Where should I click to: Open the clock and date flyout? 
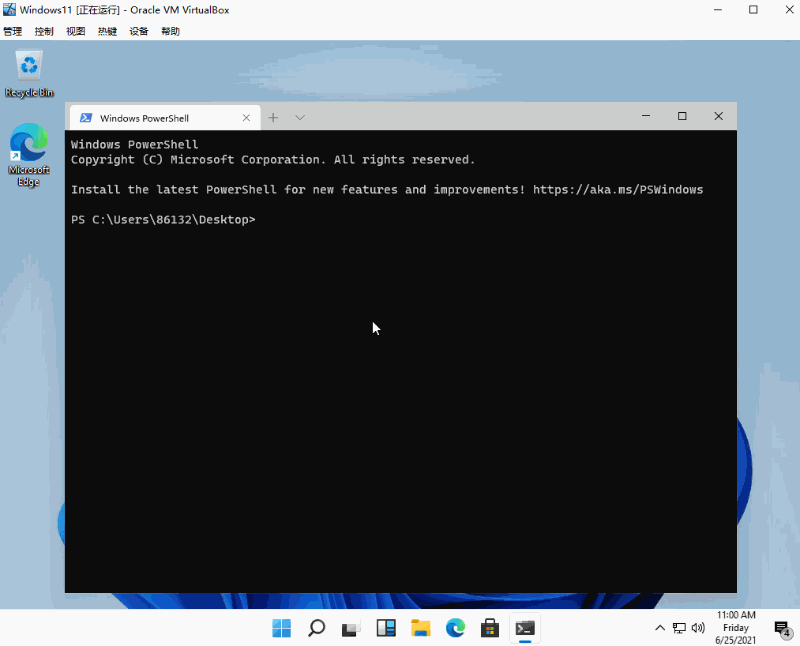(736, 627)
